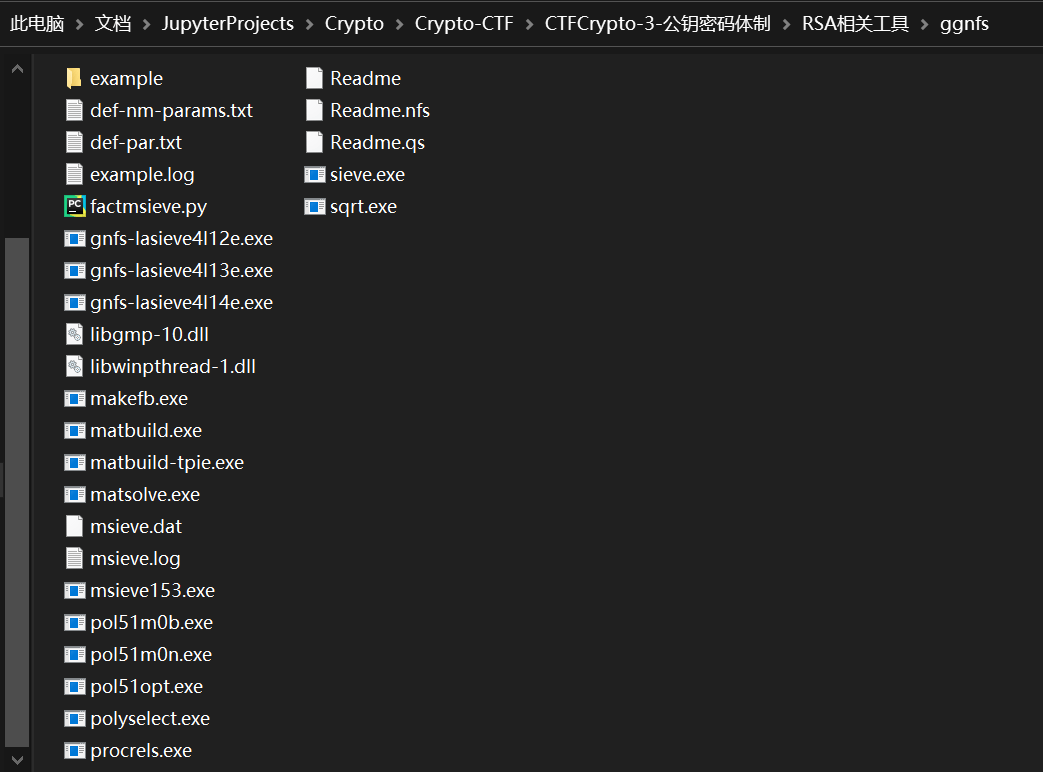Select the sieve.exe executable icon
Screen dimensions: 1043x772
[315, 174]
